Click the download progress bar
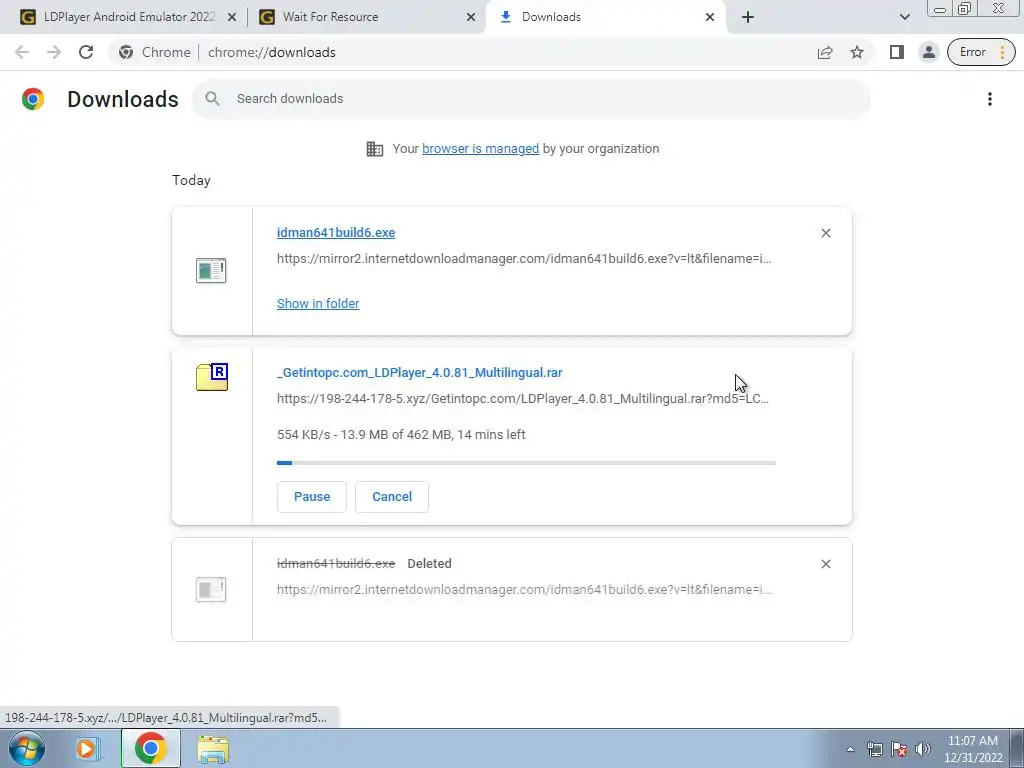 pos(526,463)
